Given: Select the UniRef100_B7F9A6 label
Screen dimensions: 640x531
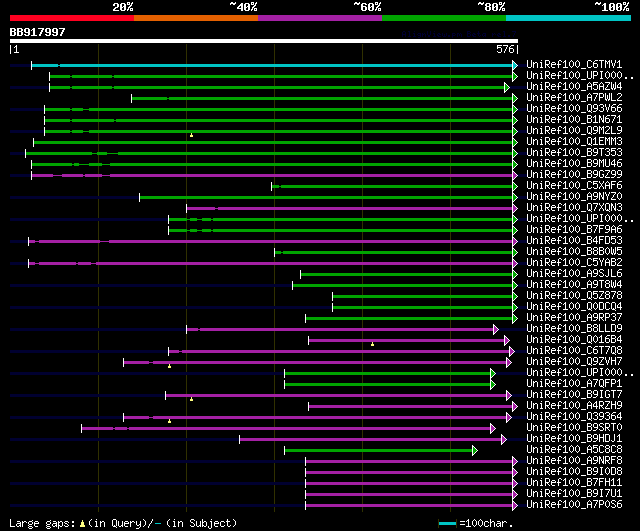Looking at the screenshot, I should tap(574, 230).
